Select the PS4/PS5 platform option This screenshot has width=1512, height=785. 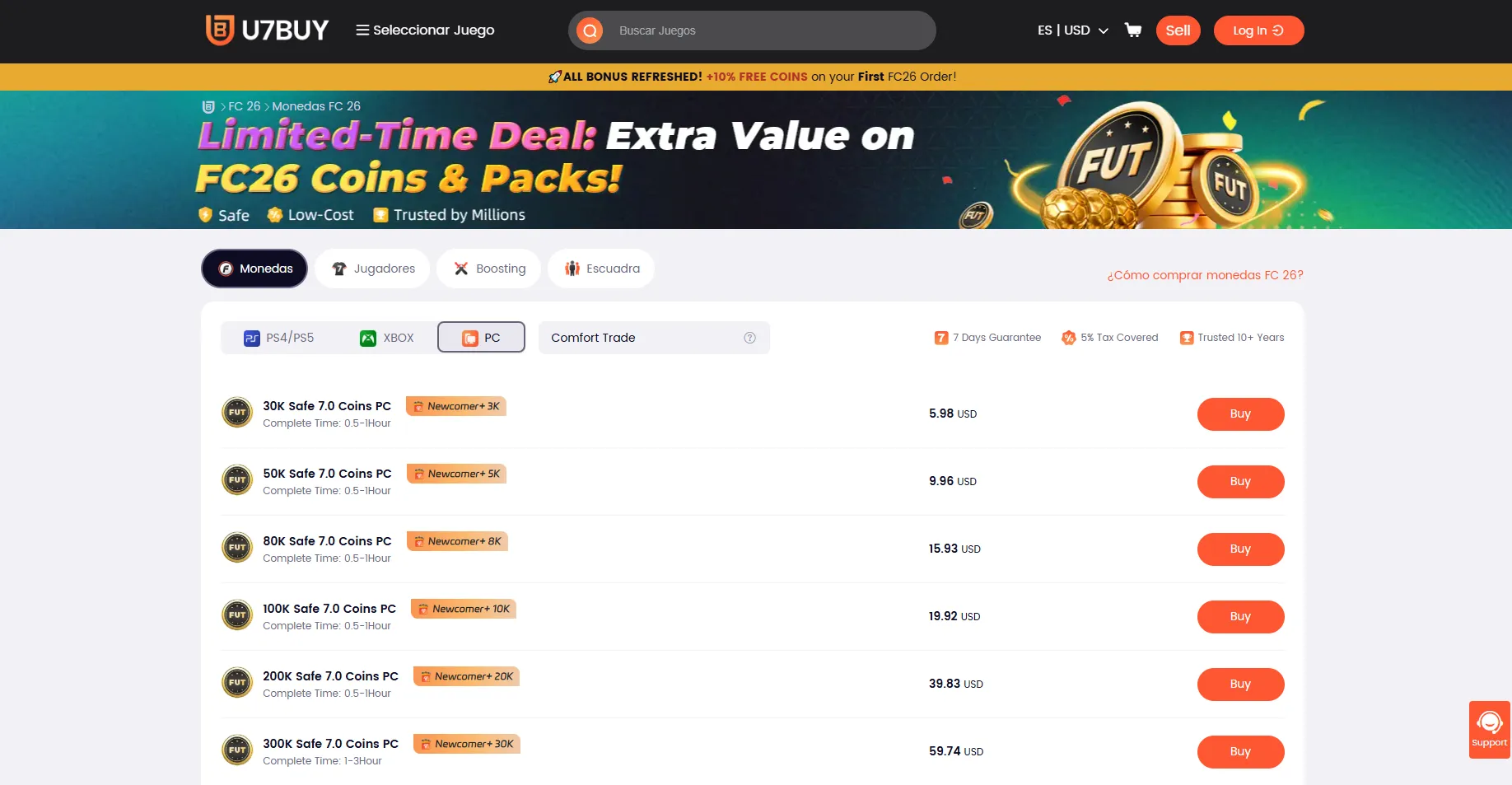coord(279,338)
